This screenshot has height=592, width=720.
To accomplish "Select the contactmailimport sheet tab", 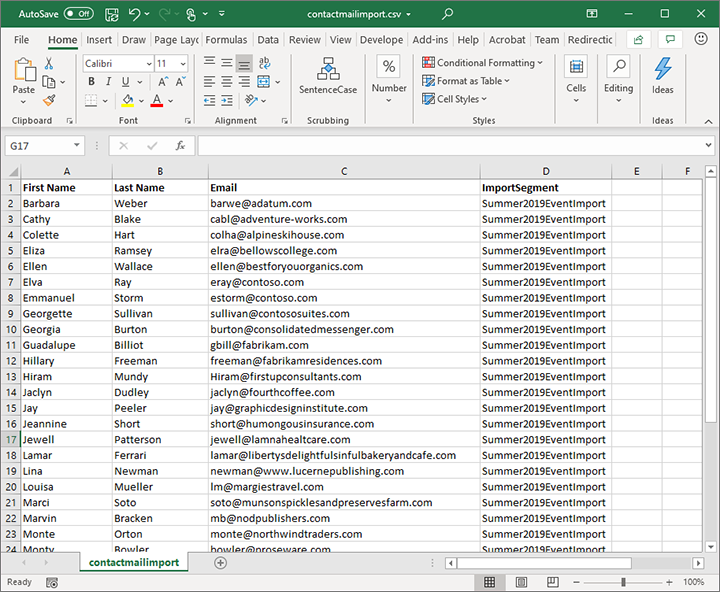I will pos(134,563).
